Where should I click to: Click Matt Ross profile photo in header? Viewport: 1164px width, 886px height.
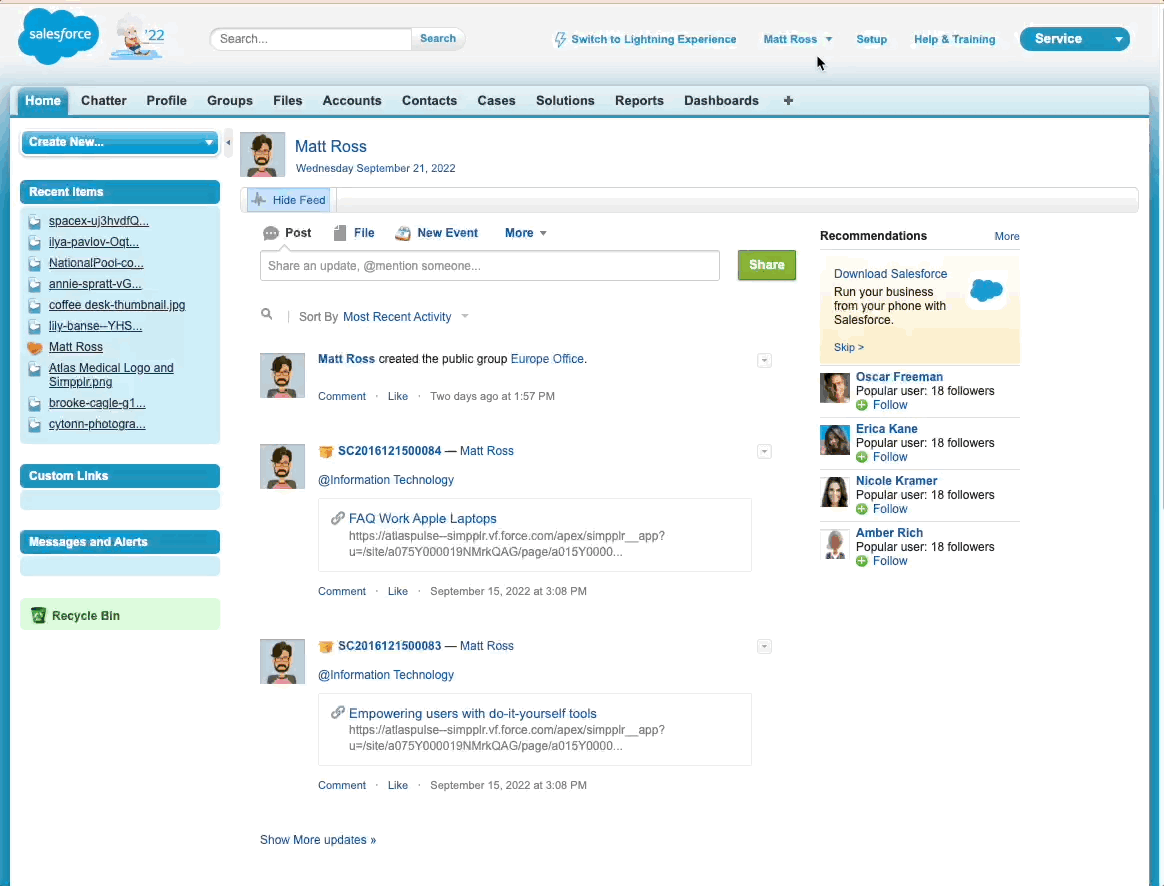[x=262, y=154]
